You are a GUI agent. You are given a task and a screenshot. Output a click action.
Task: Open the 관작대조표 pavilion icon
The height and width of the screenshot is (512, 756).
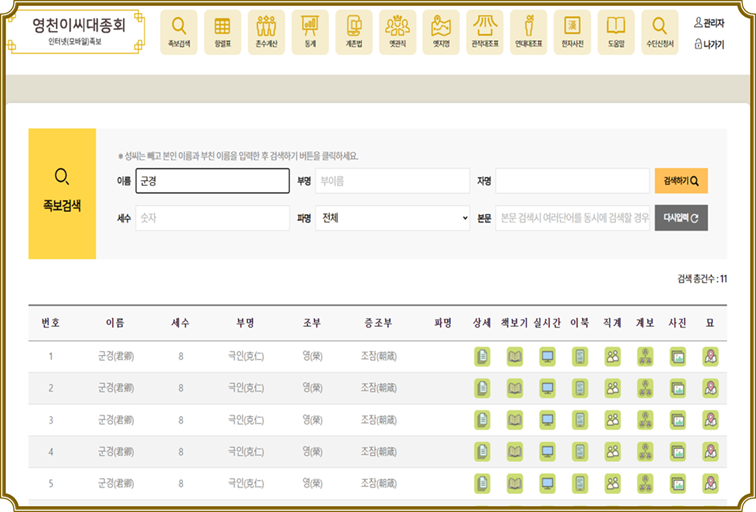click(x=485, y=32)
